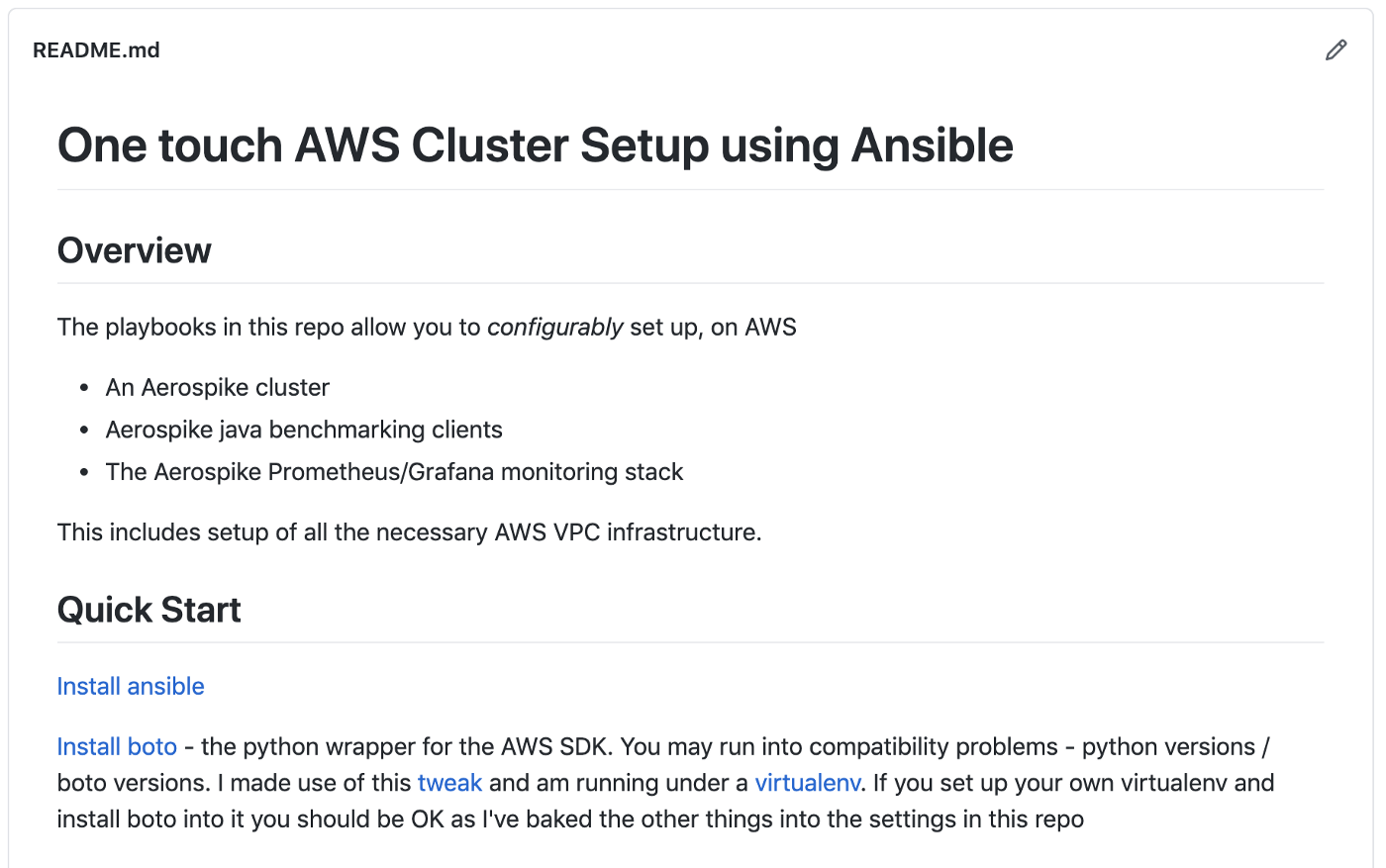Screen dimensions: 1386x868
Task: Click the pencil icon to edit README.md
Action: point(1336,48)
